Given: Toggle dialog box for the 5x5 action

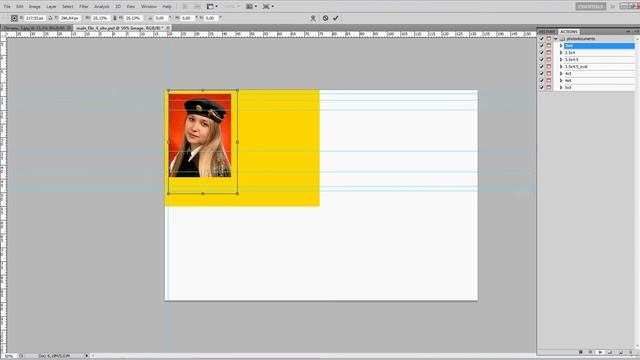Looking at the screenshot, I should (549, 87).
